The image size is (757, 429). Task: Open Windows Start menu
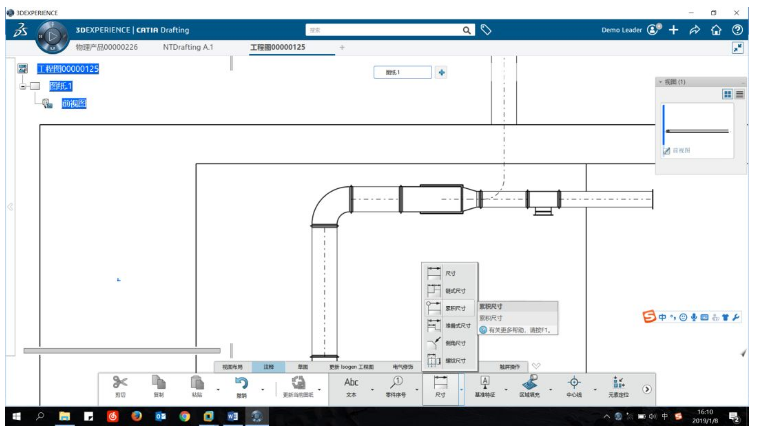tap(16, 416)
